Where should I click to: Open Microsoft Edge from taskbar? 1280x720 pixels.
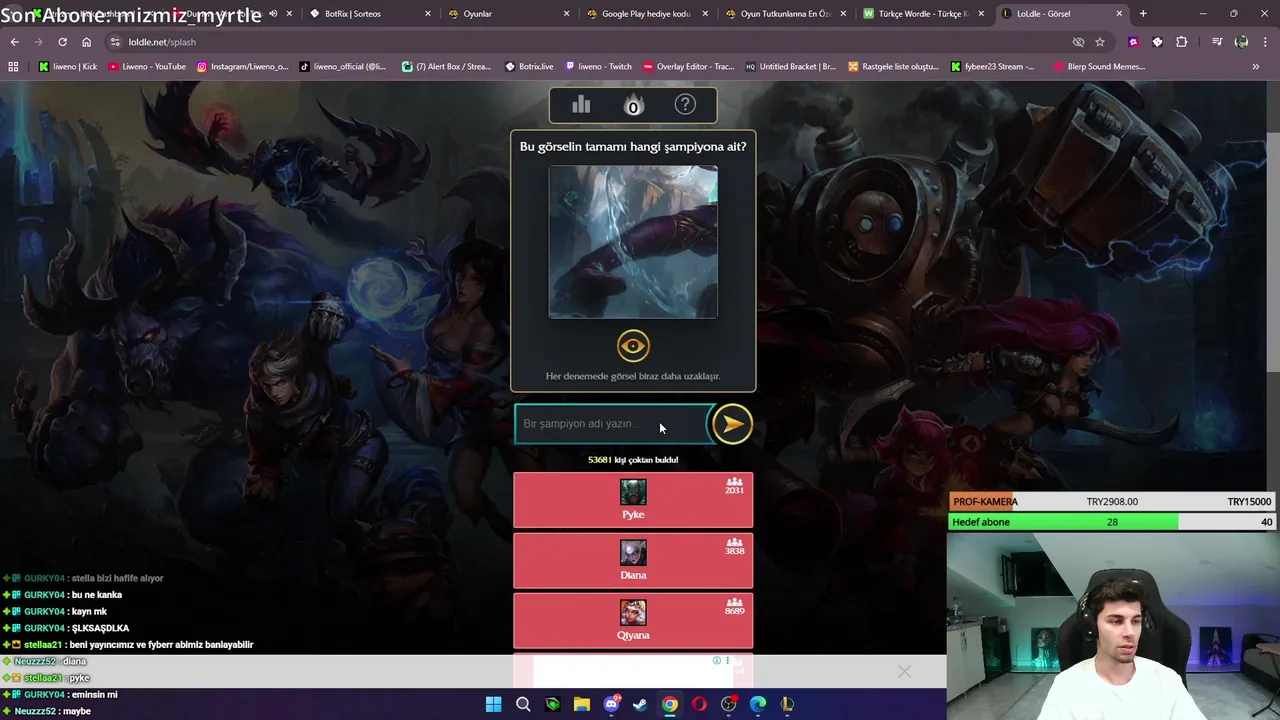[x=758, y=704]
